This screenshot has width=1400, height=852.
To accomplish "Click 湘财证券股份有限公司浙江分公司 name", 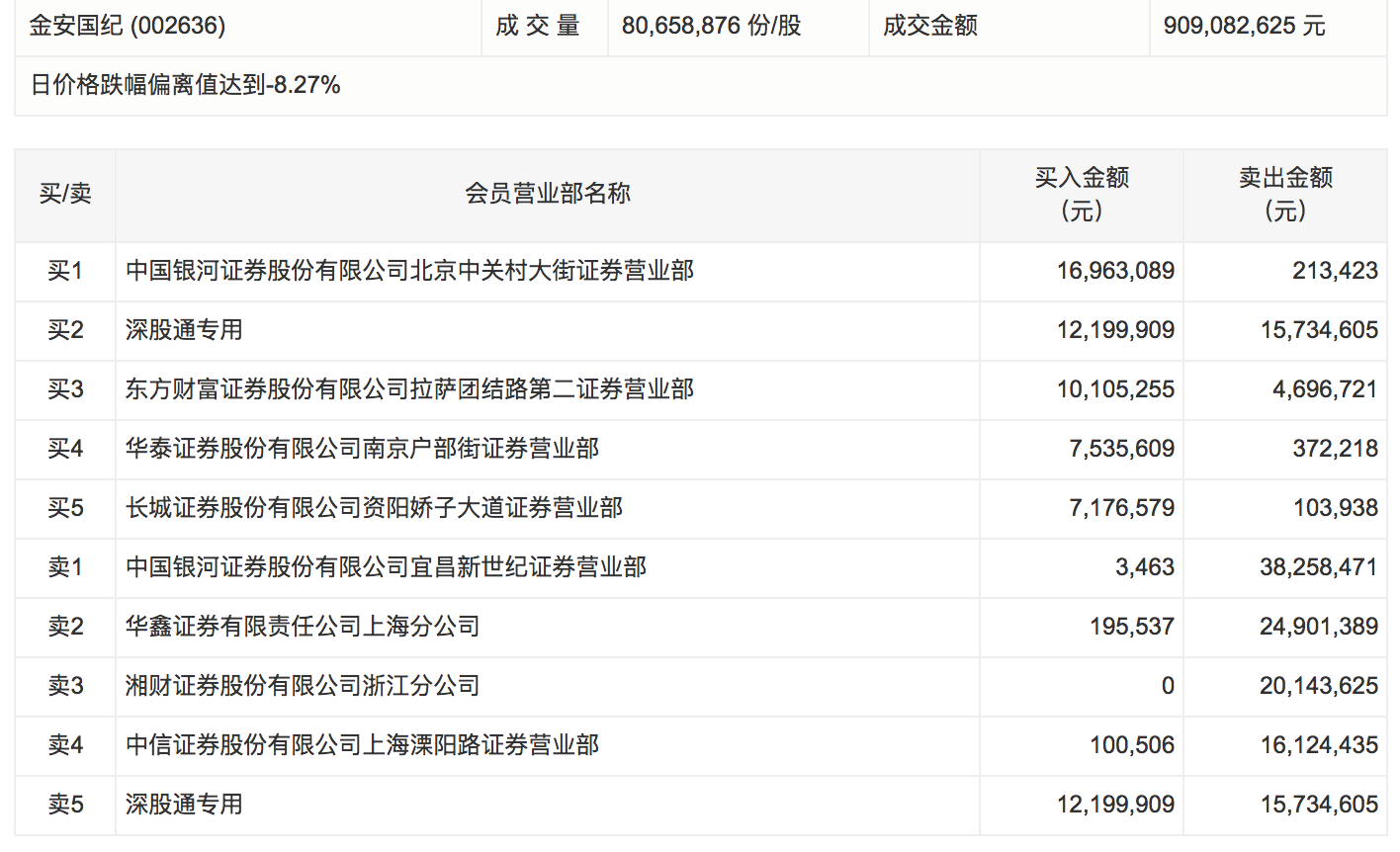I will point(303,686).
